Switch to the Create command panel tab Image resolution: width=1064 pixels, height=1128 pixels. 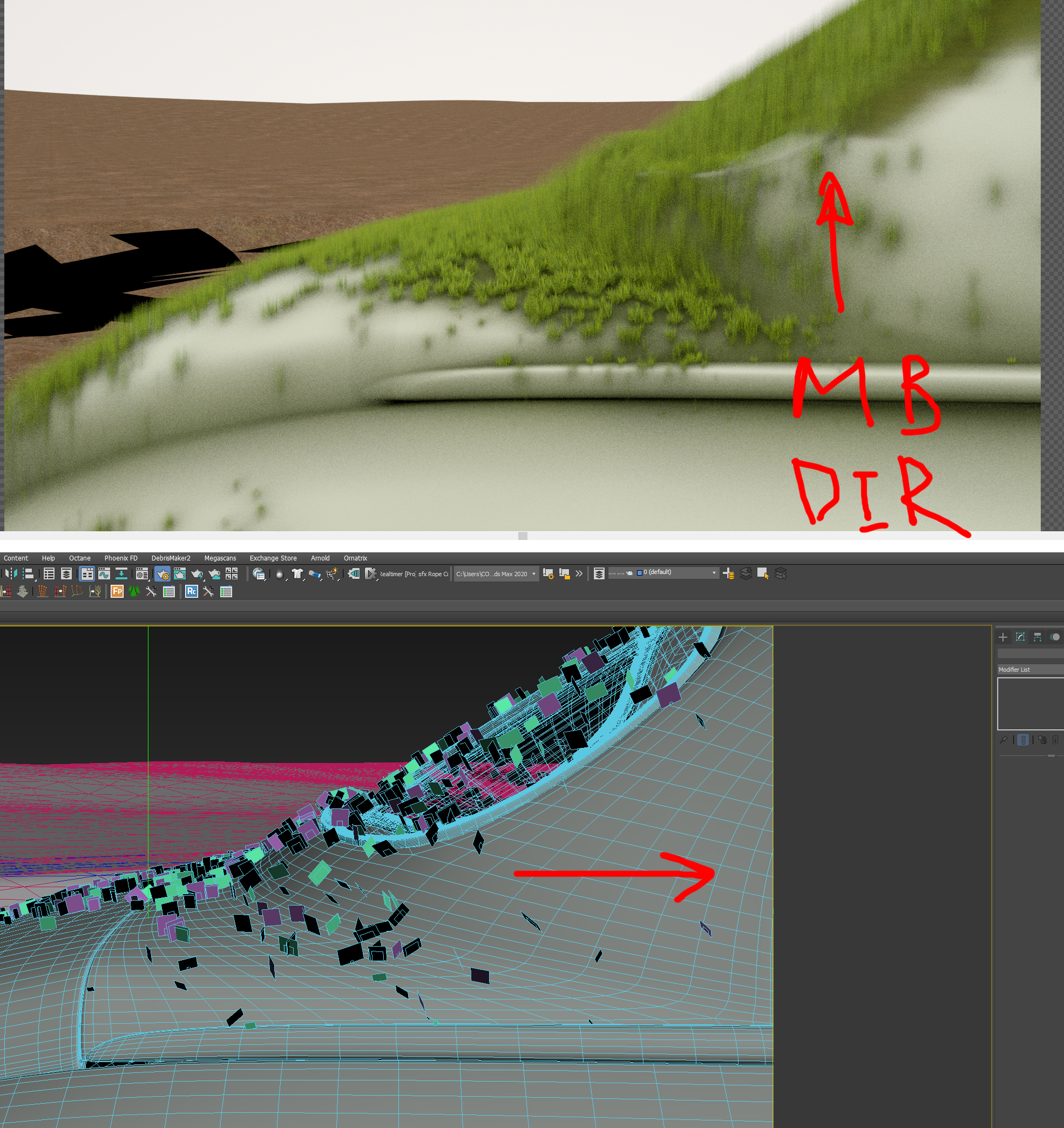click(1003, 637)
